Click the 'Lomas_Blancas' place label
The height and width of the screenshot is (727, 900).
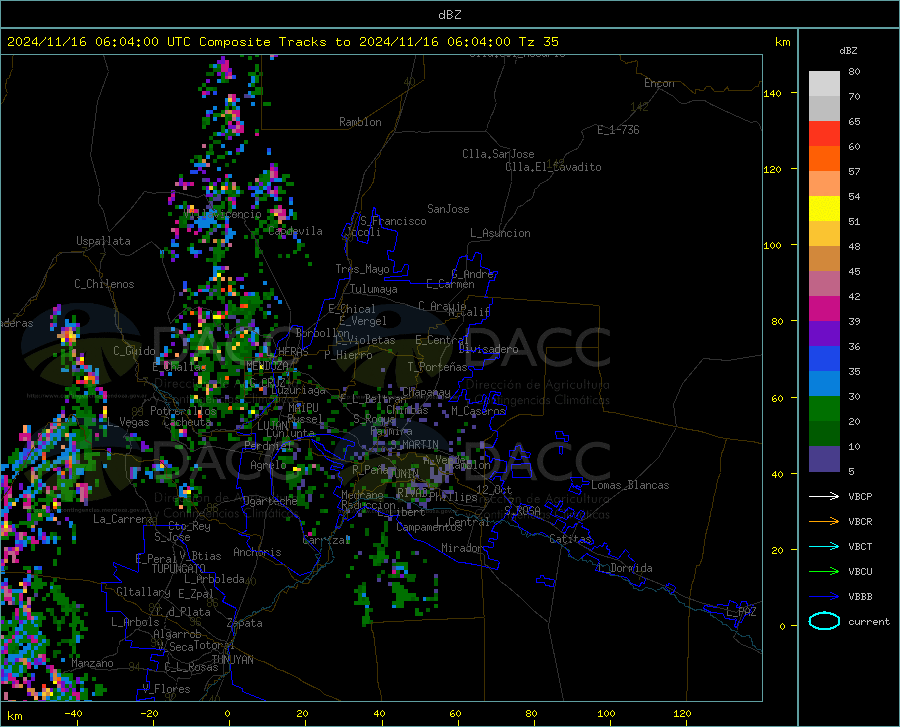[x=630, y=485]
